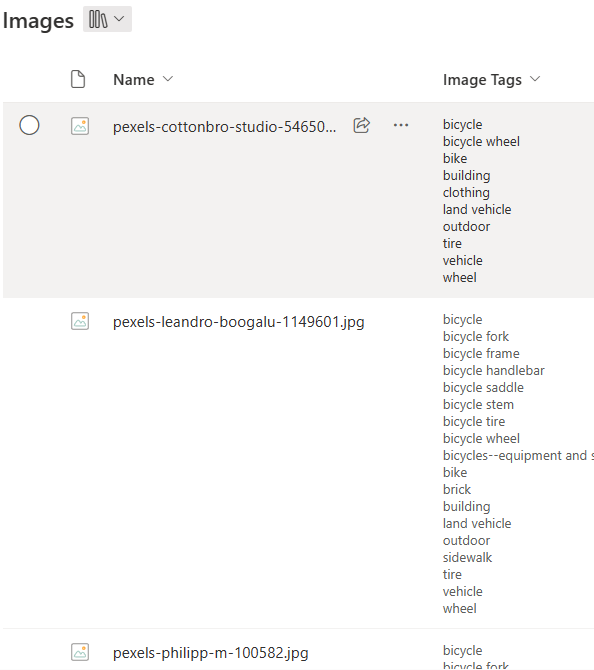Image resolution: width=594 pixels, height=670 pixels.
Task: Click the file type column header icon
Action: [x=78, y=79]
